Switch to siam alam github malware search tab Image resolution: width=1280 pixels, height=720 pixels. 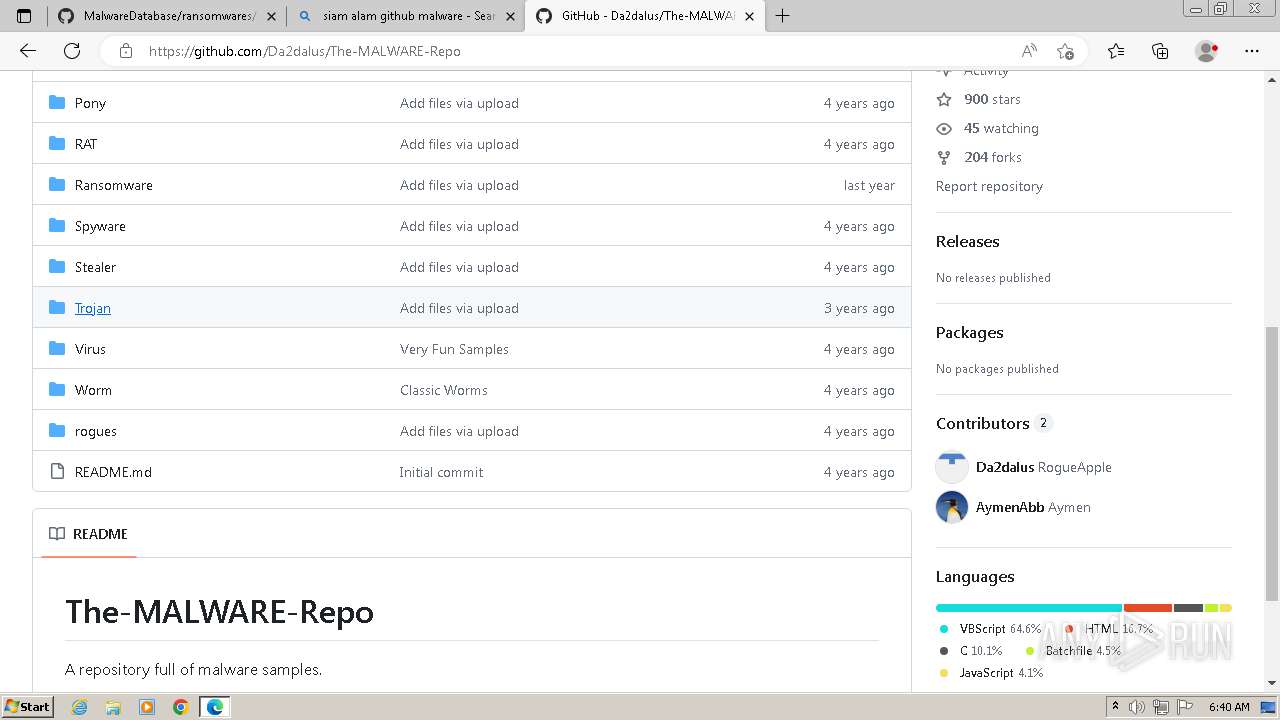click(408, 16)
